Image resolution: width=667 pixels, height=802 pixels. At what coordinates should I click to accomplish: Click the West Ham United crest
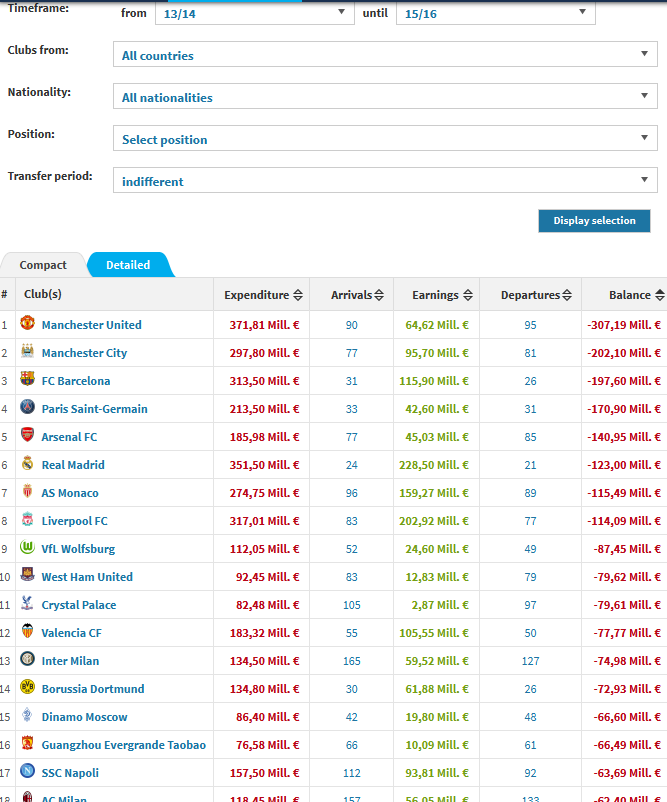pyautogui.click(x=28, y=575)
